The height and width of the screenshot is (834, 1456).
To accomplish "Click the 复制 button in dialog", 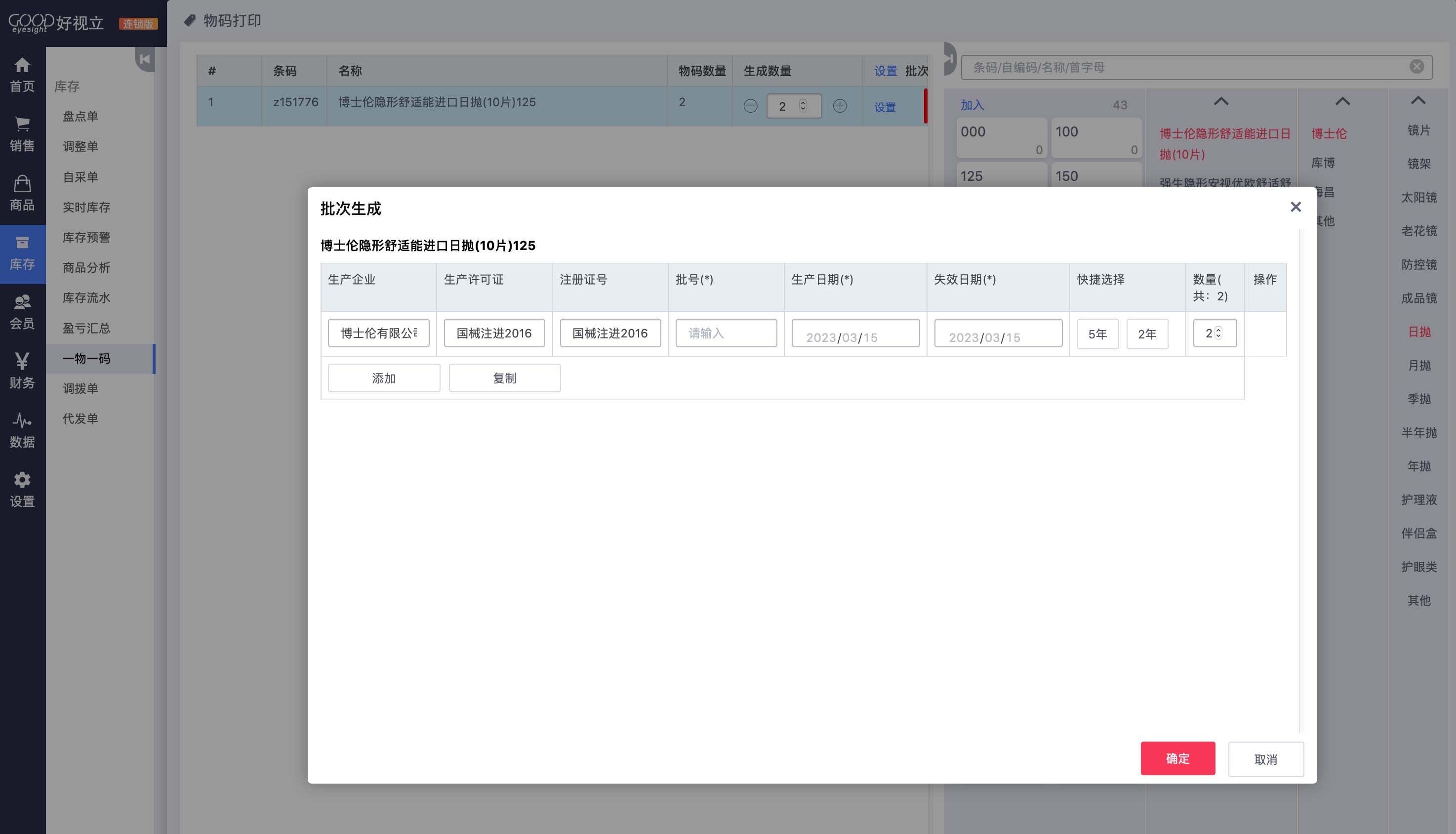I will [504, 378].
